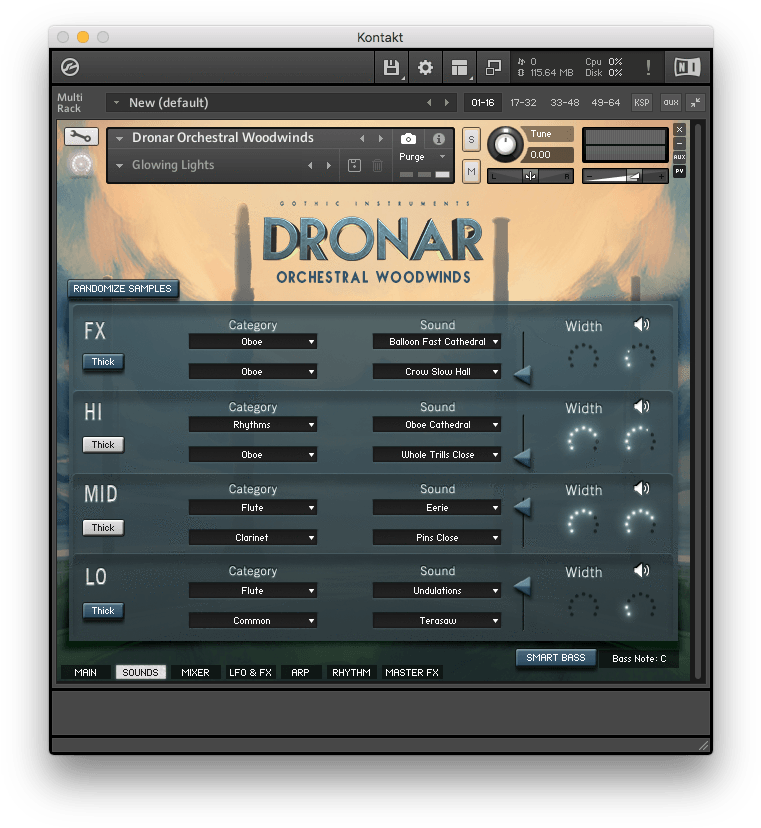Viewport: 761px width, 828px height.
Task: Close the instrument with X button
Action: tap(680, 129)
